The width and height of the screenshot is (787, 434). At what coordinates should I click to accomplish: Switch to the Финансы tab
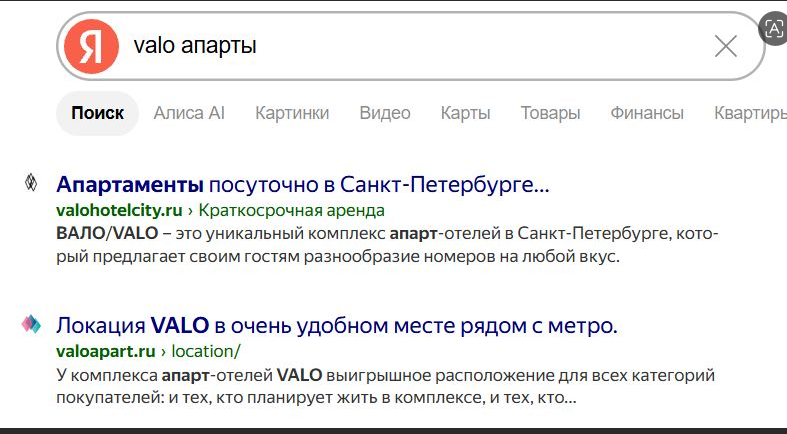(647, 113)
